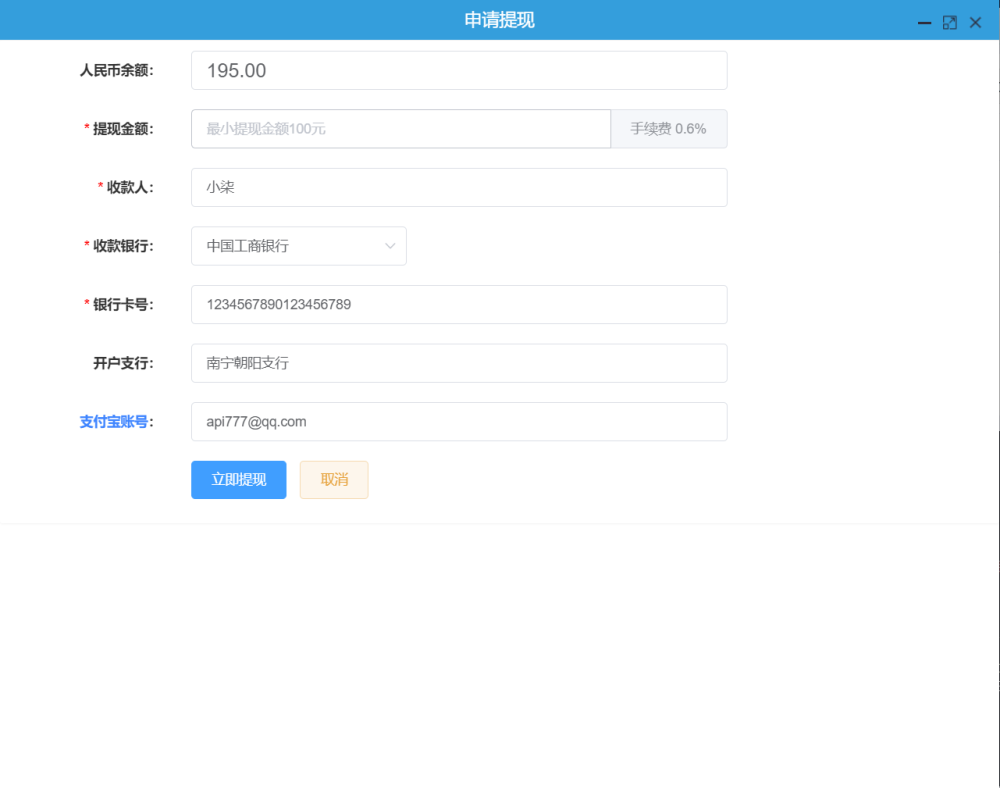
Task: Close the 申请提现 dialog
Action: 975,22
